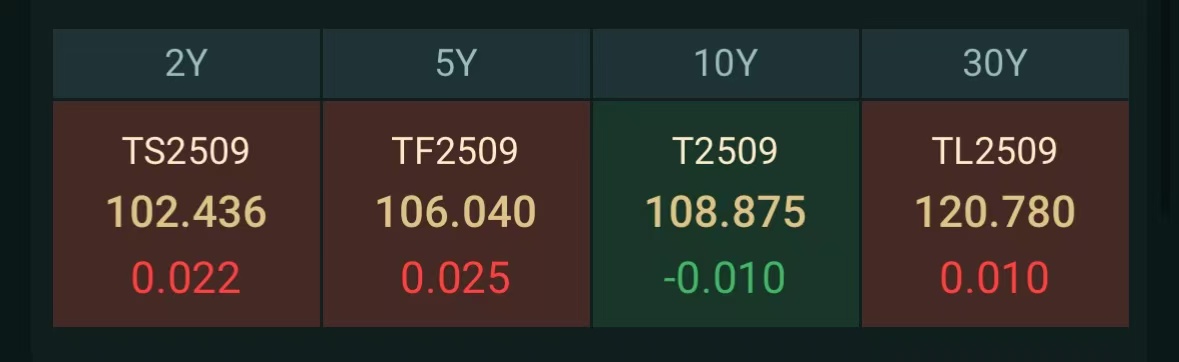The height and width of the screenshot is (362, 1179).
Task: Click the TF2509 symbol label
Action: [x=455, y=151]
